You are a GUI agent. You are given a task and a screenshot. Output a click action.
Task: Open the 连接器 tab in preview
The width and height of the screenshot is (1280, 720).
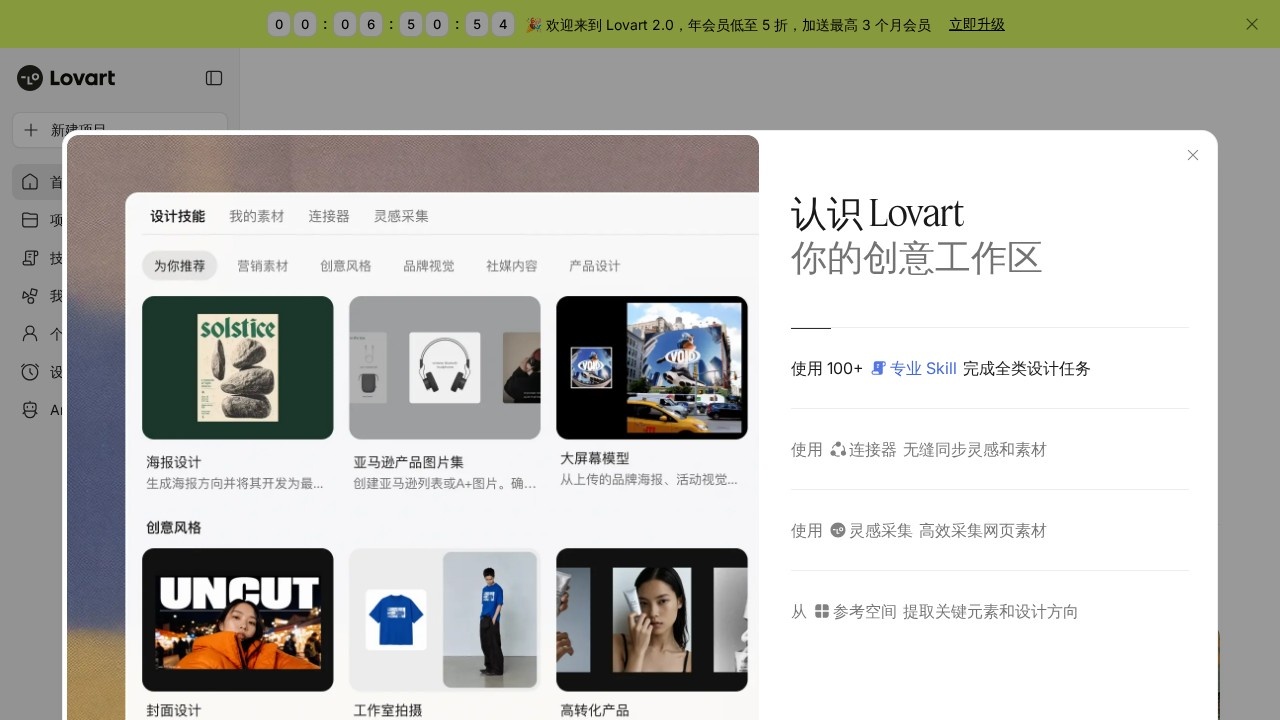click(x=329, y=216)
